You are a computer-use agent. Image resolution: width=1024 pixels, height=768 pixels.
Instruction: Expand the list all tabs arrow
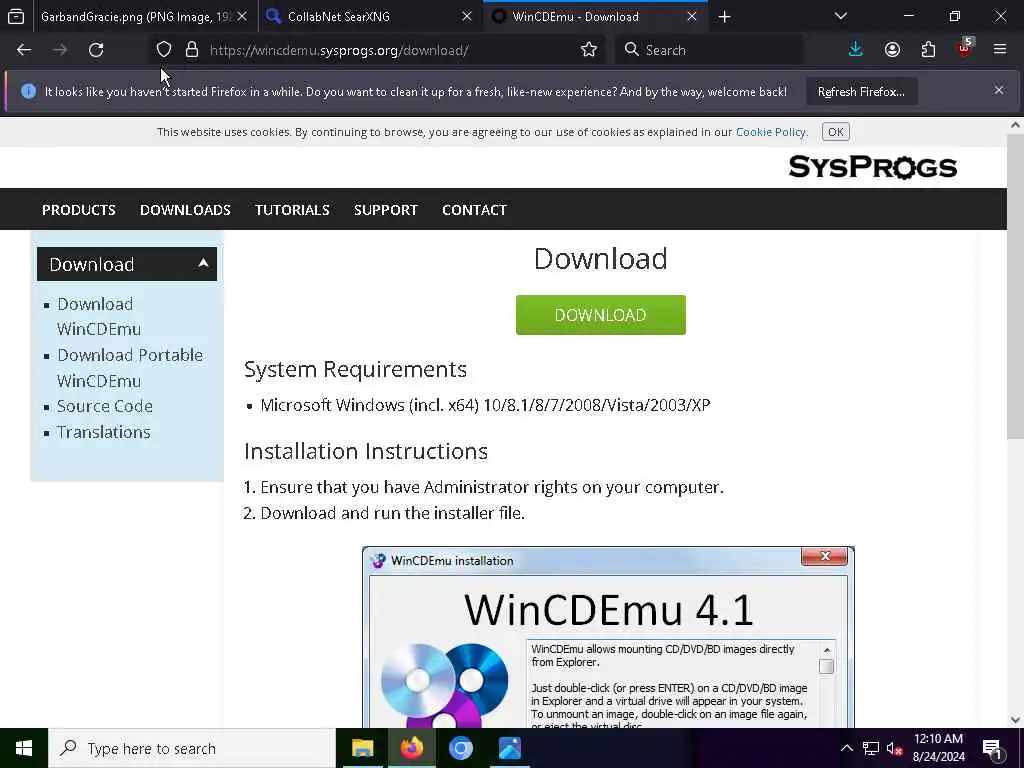click(840, 16)
